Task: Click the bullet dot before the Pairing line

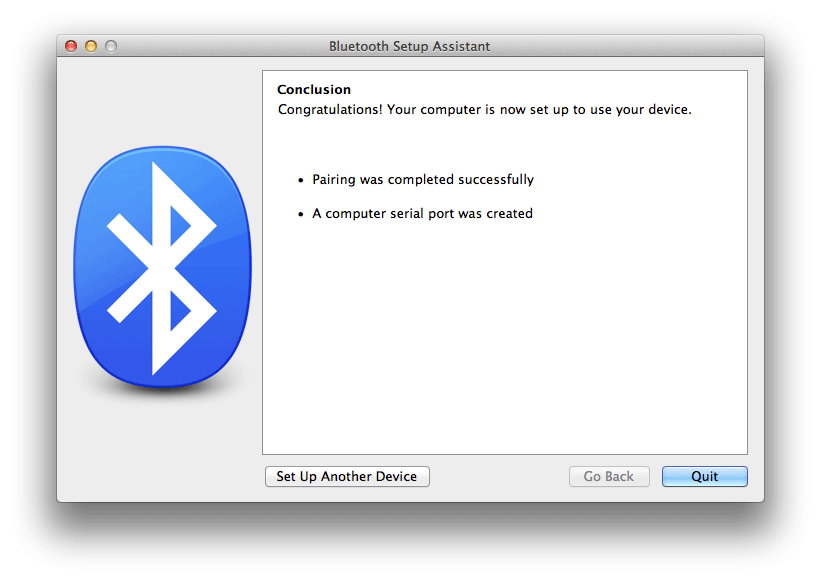Action: (x=301, y=180)
